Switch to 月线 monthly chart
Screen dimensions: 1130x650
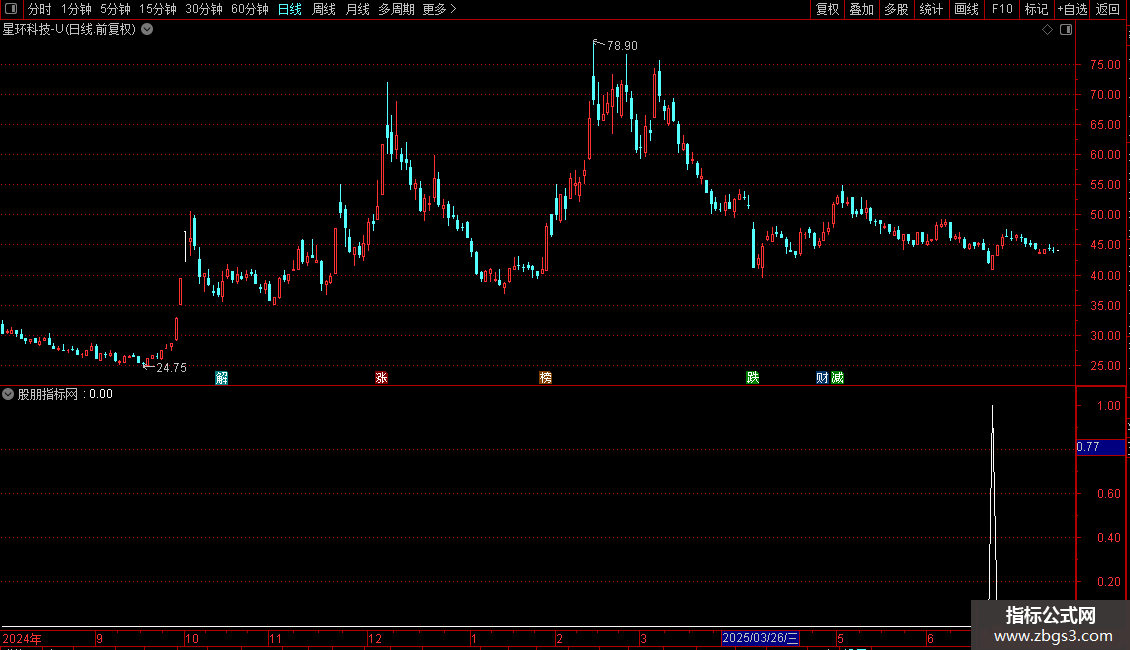point(357,9)
